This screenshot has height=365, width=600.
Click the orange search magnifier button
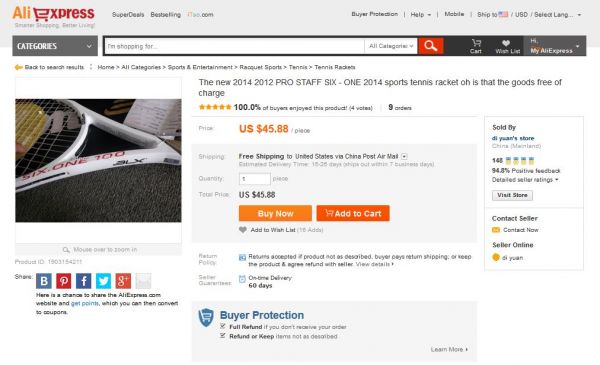[430, 46]
